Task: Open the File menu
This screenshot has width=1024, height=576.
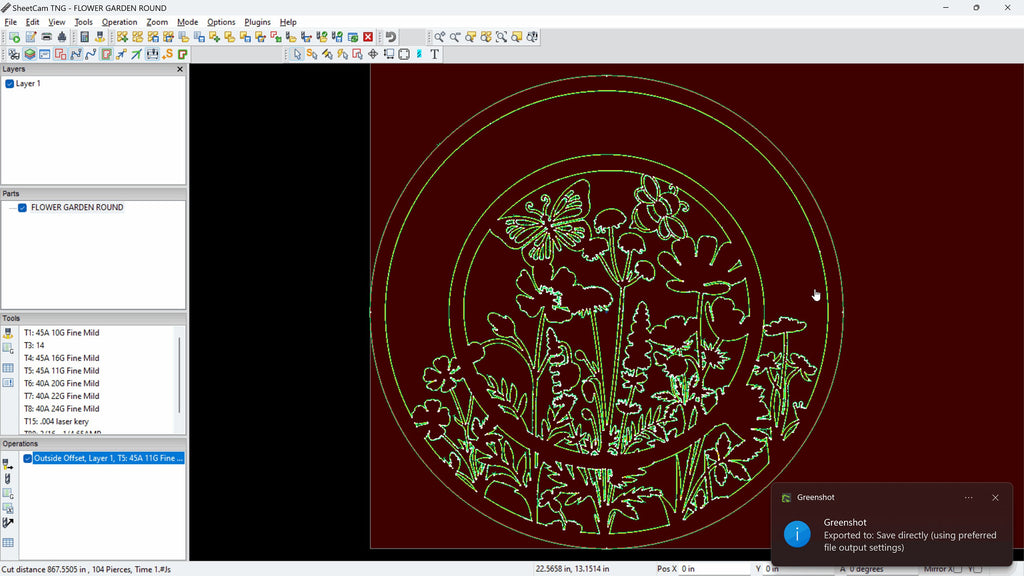Action: [10, 22]
